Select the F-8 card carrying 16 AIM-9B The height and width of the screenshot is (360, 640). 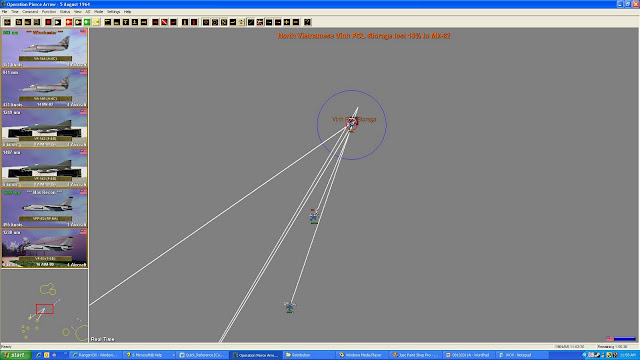(x=44, y=248)
